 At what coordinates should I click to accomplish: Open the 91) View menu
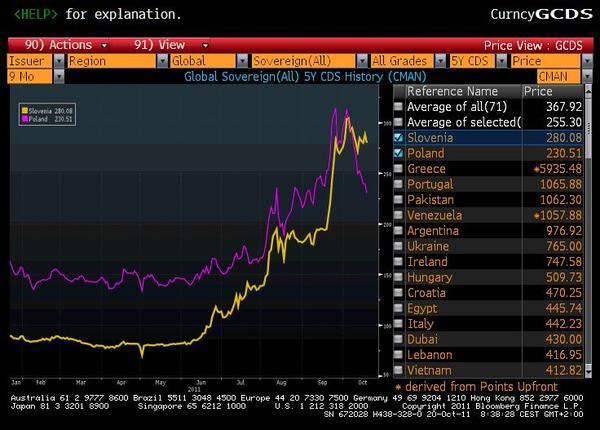tap(171, 45)
